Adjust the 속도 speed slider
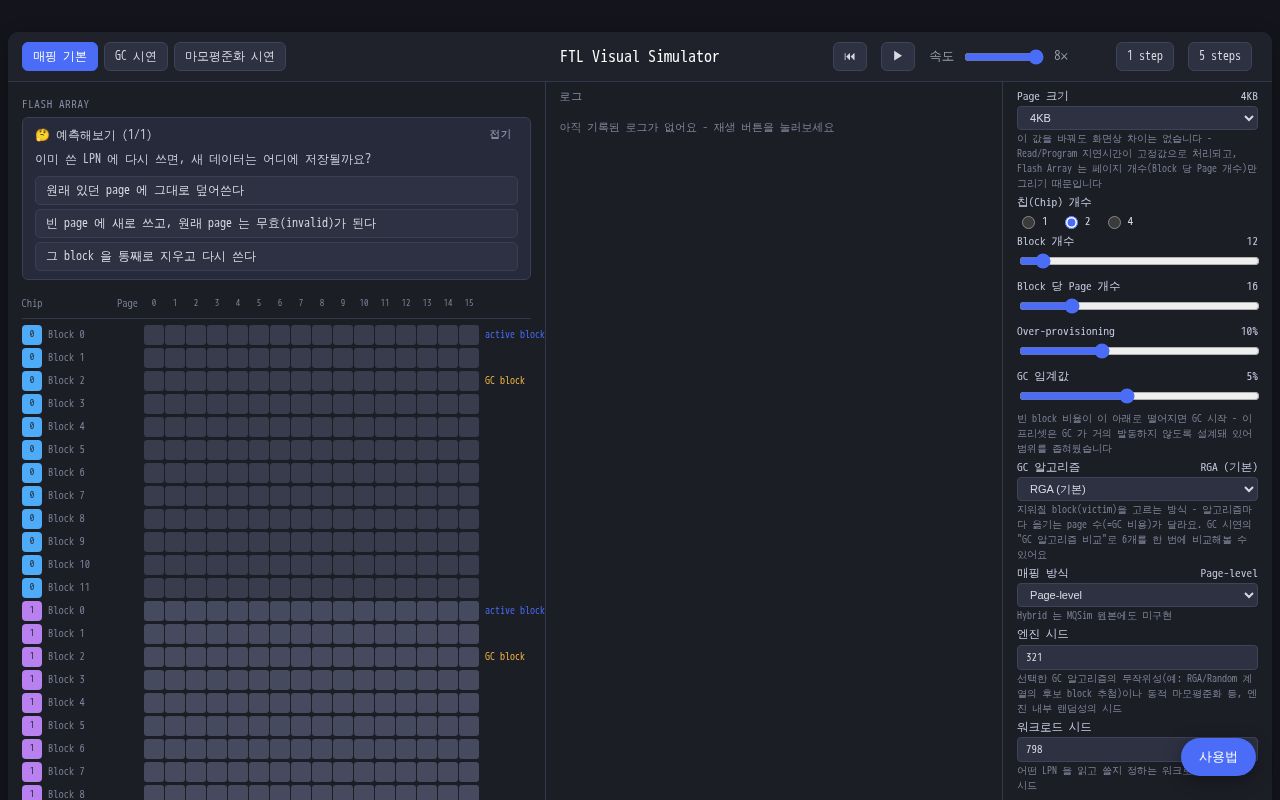 [x=1004, y=56]
